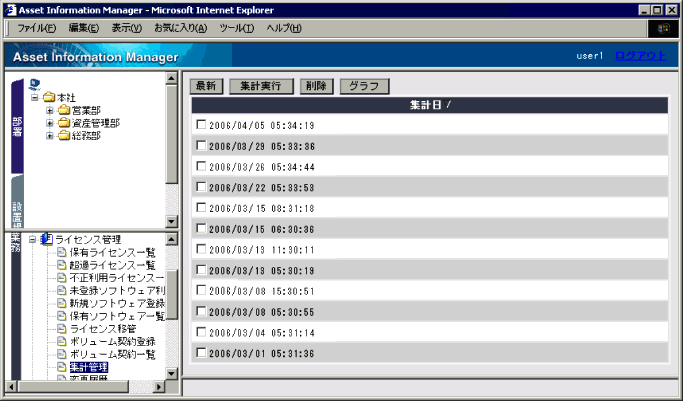Click the license menu tree scroll-up arrow
Image resolution: width=683 pixels, height=401 pixels.
[x=171, y=239]
